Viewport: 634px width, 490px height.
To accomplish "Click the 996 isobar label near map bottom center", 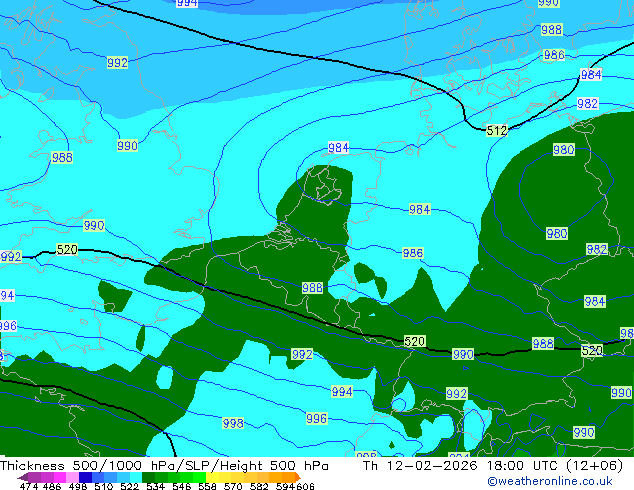I will coord(317,418).
